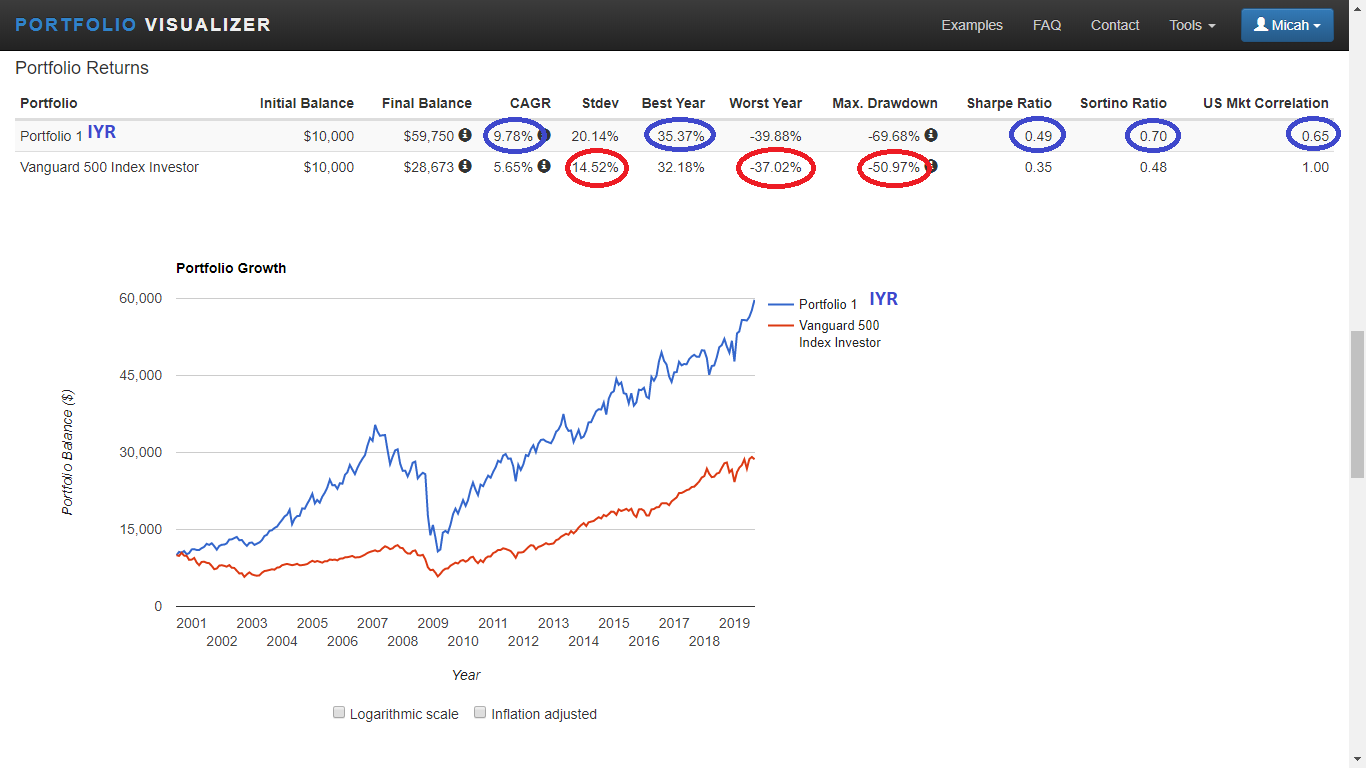Open the Examples page
The height and width of the screenshot is (768, 1366).
pos(972,25)
